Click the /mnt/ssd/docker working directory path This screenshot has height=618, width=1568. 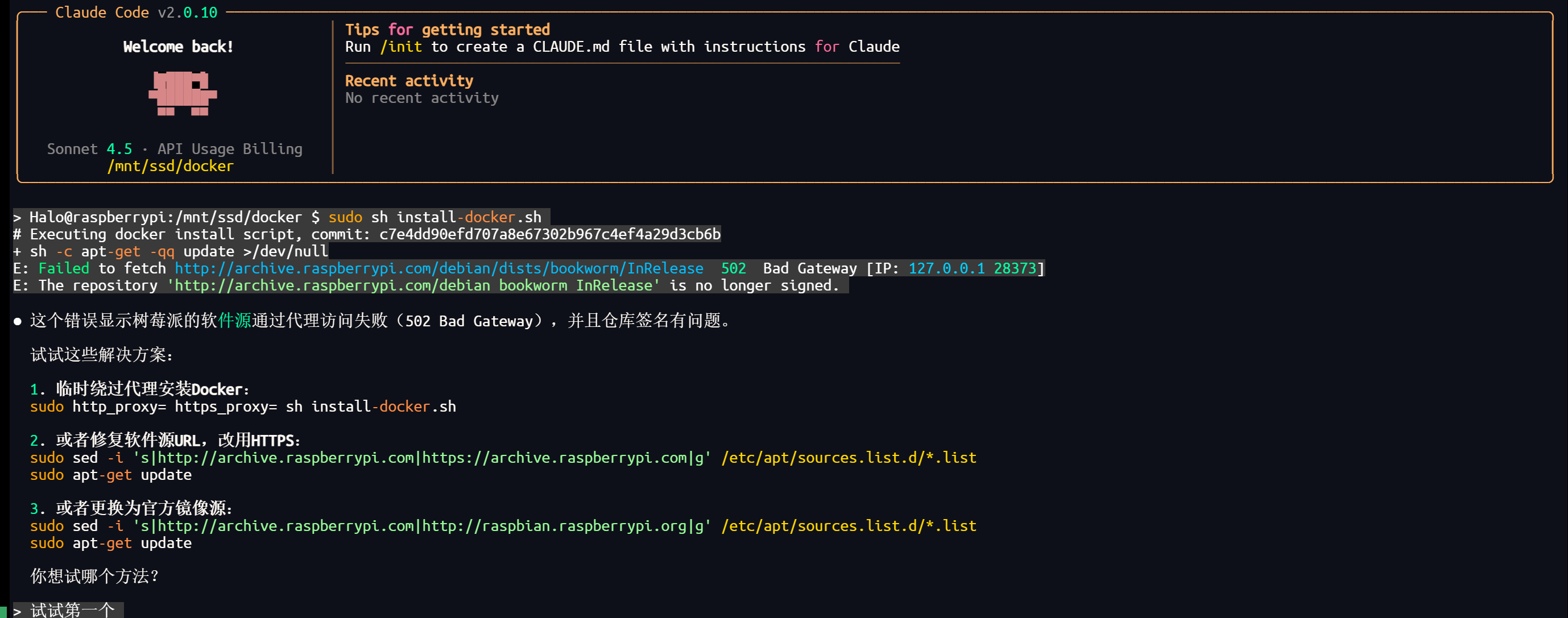[171, 166]
